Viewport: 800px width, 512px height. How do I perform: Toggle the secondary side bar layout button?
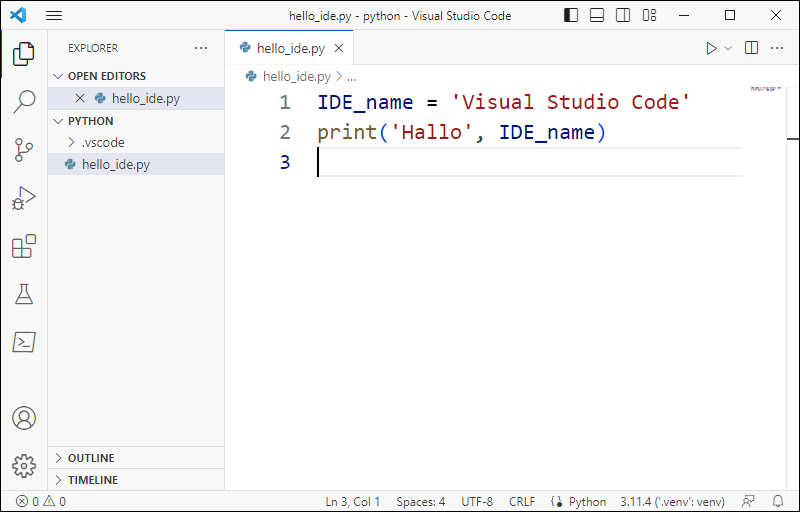623,16
